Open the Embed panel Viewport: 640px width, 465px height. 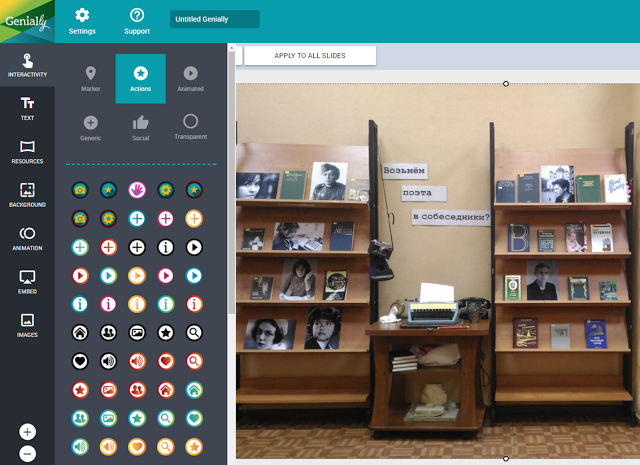[x=27, y=281]
